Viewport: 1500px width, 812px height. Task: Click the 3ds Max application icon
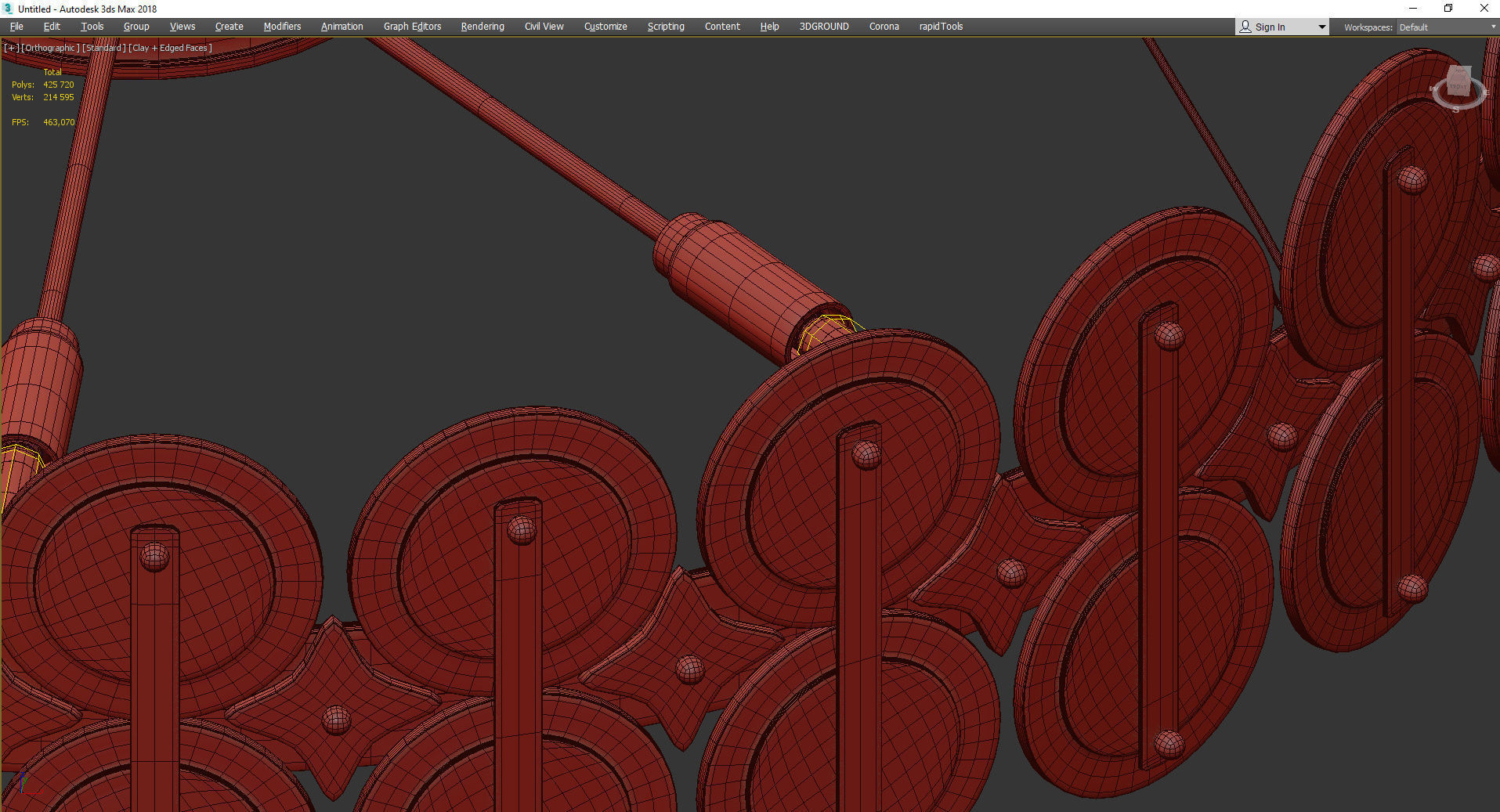click(8, 9)
